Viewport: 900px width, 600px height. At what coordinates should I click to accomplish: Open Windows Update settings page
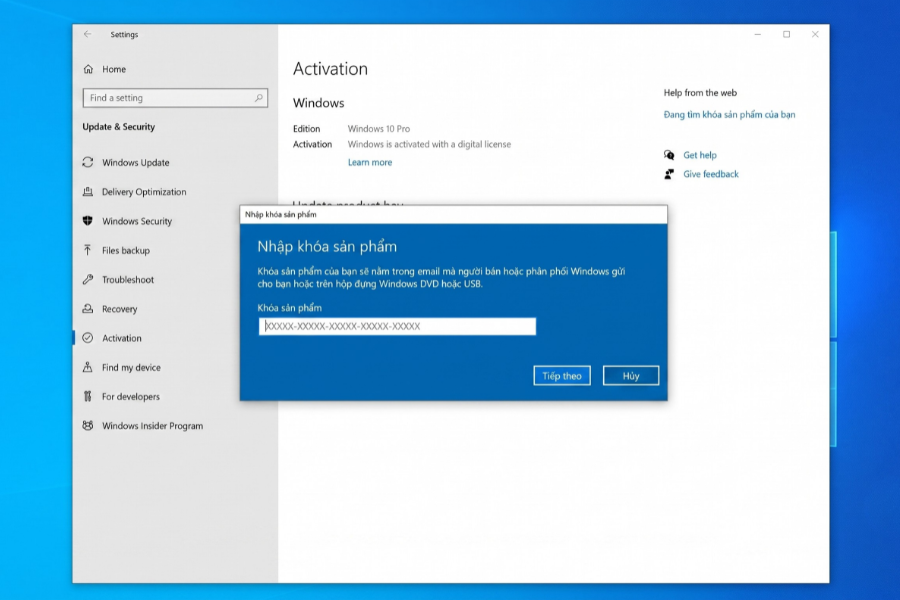[135, 162]
